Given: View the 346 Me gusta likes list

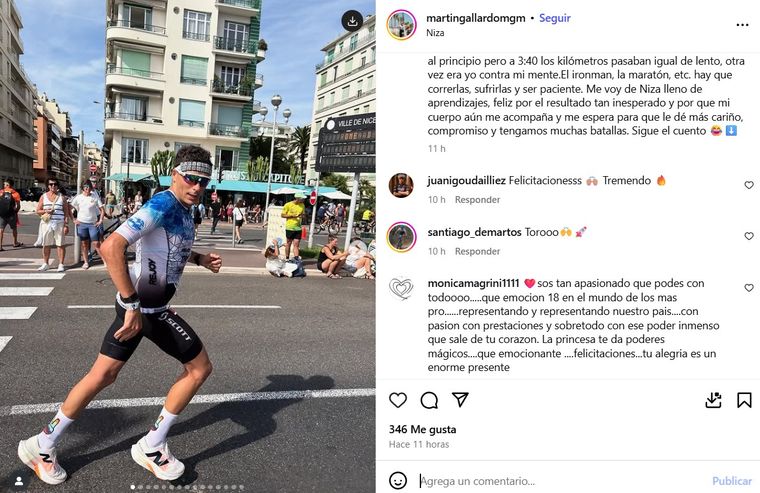Looking at the screenshot, I should pos(422,429).
